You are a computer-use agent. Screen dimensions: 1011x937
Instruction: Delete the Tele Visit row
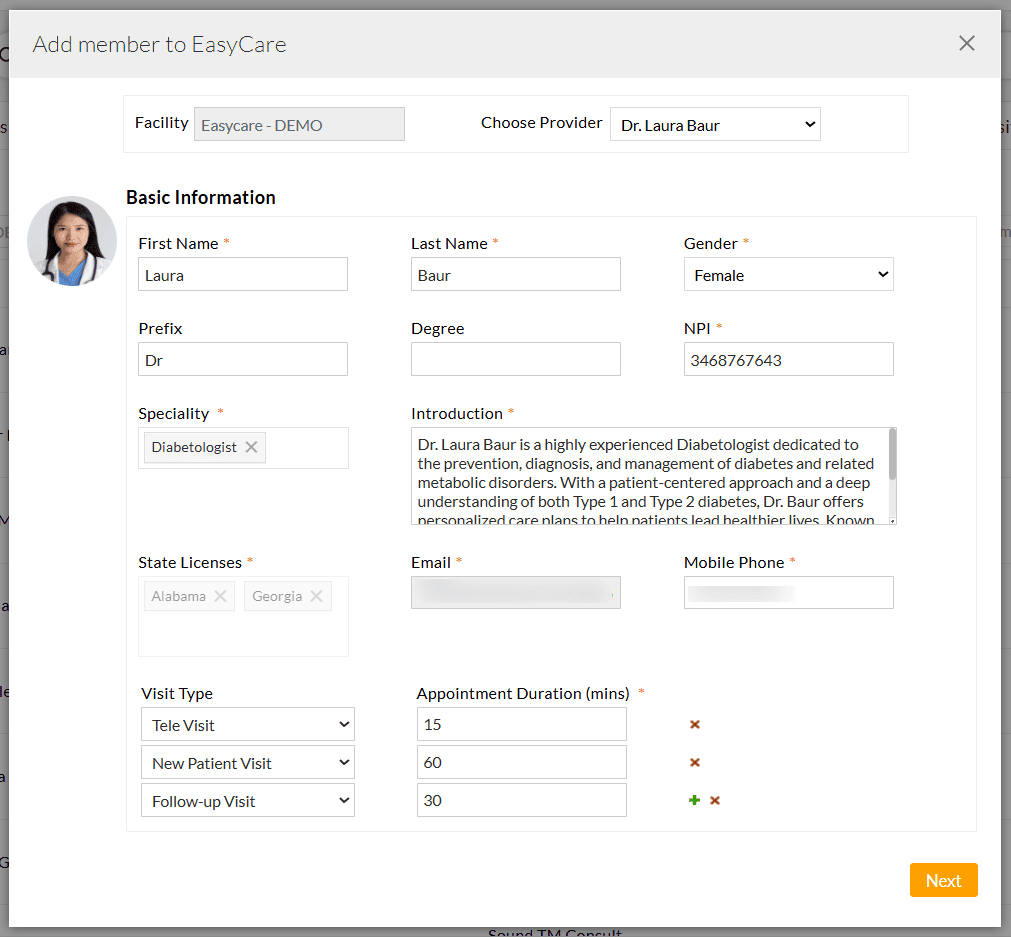pyautogui.click(x=695, y=724)
